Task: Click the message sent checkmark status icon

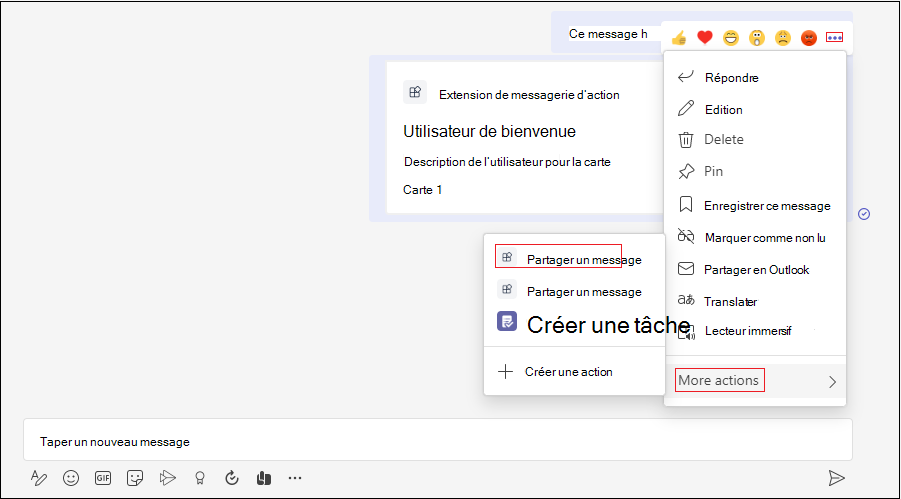Action: (x=864, y=214)
